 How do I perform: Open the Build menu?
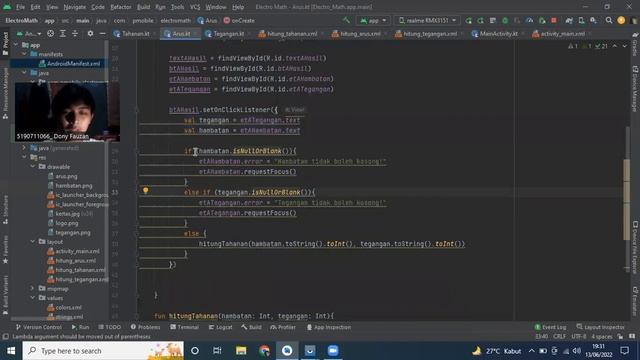[143, 7]
